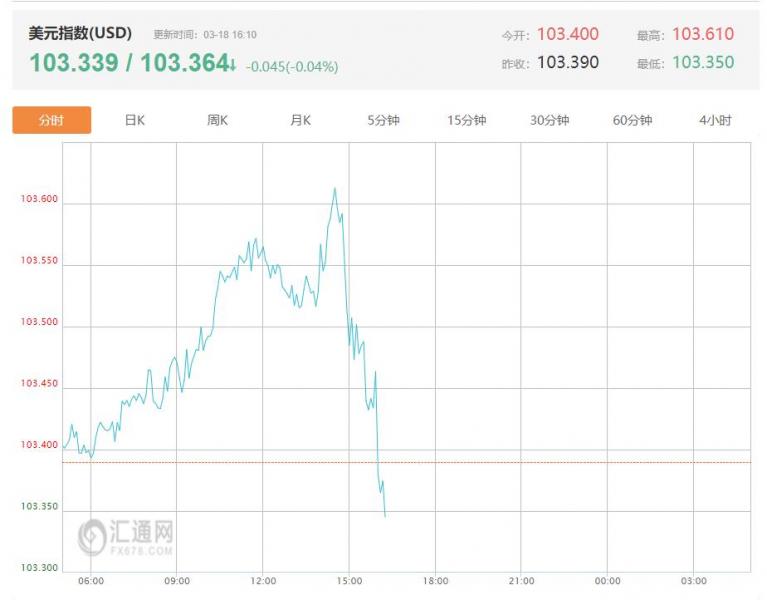
Task: Switch to the 月K monthly tab
Action: pos(300,120)
